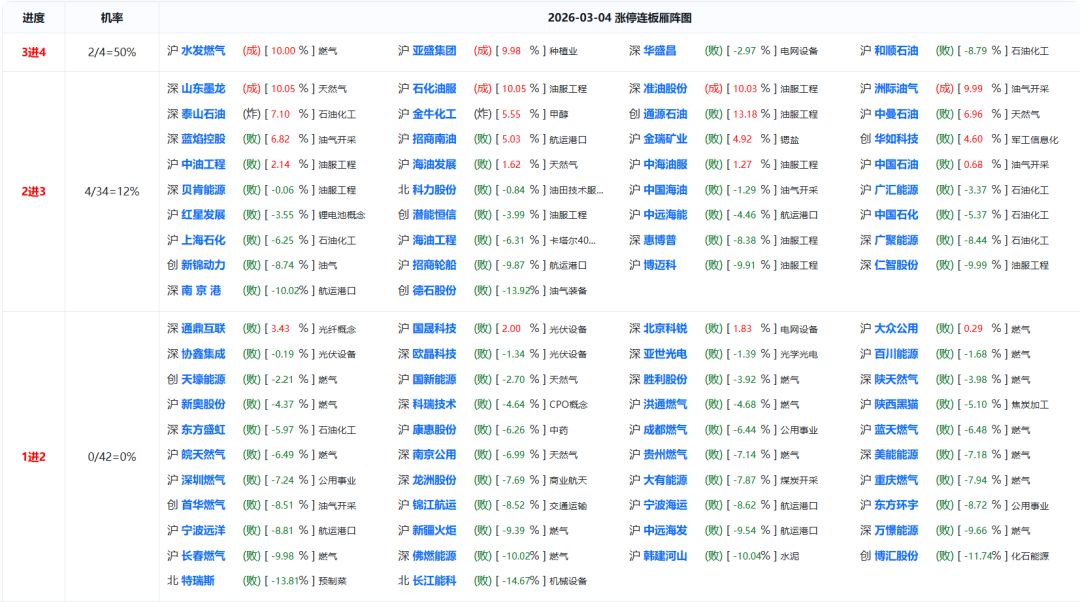This screenshot has width=1080, height=602.
Task: Click the 陕西黑猫 stock link
Action: 896,404
